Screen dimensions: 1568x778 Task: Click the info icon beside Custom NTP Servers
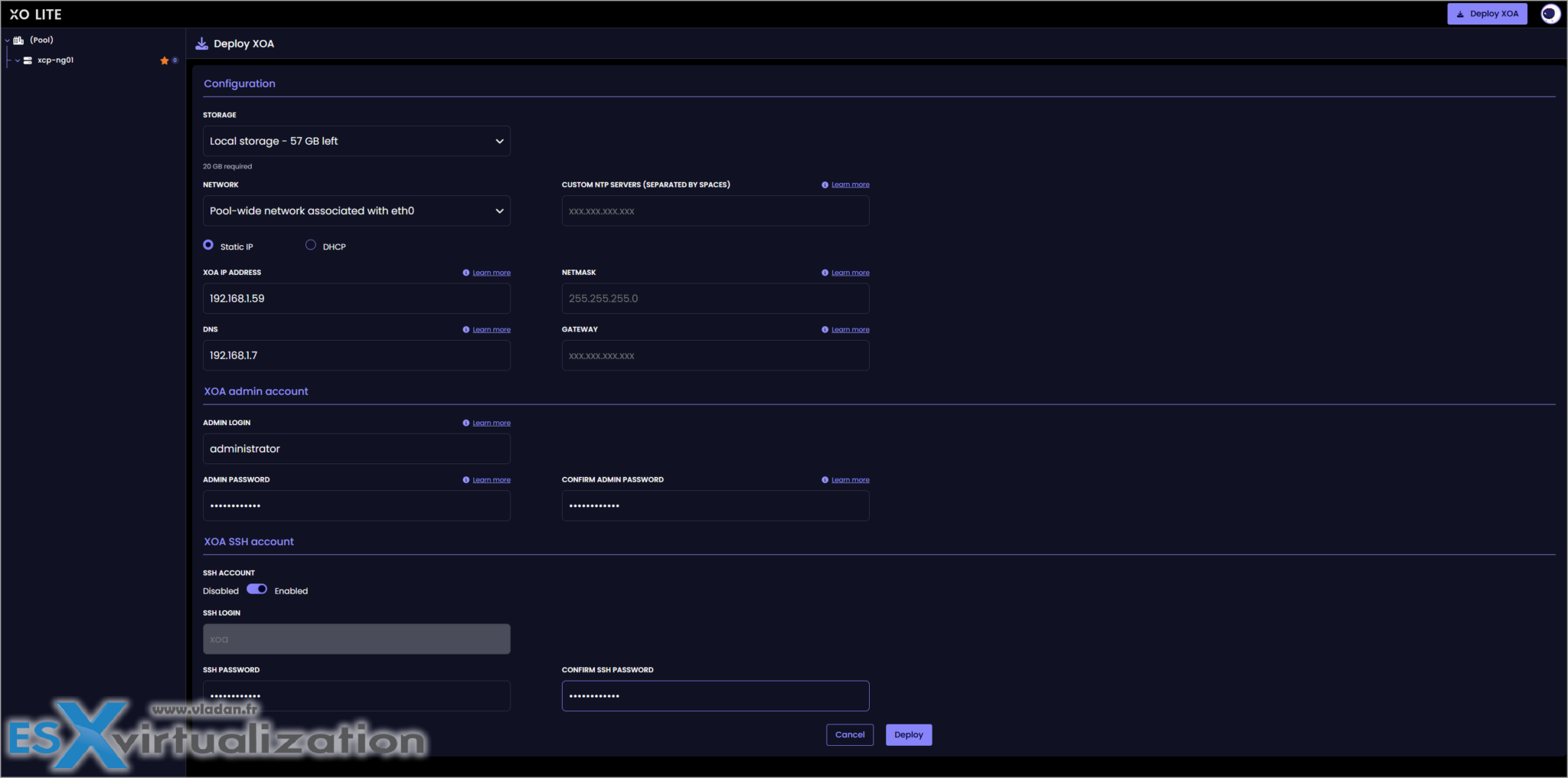pos(825,184)
